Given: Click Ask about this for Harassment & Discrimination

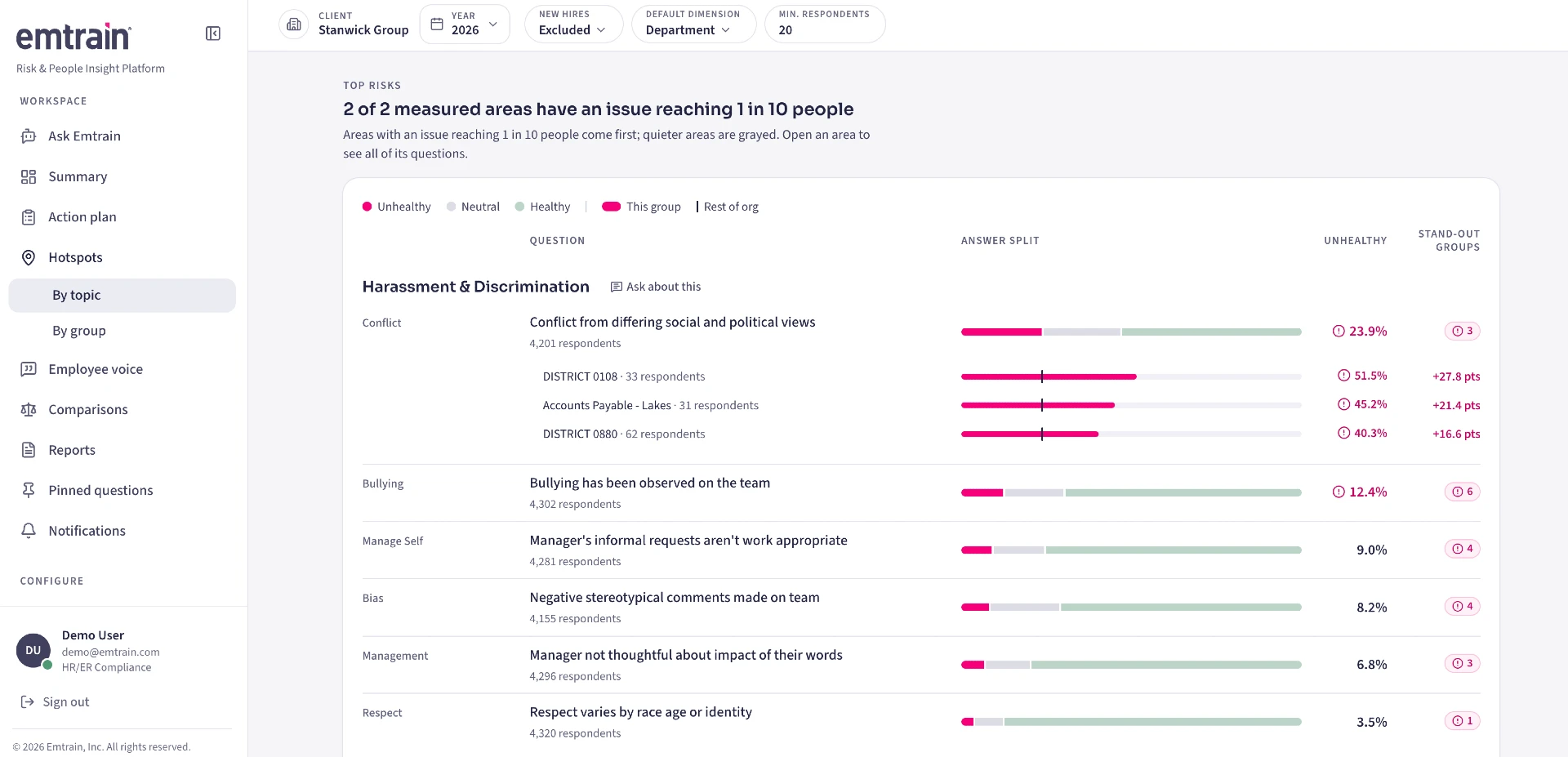Looking at the screenshot, I should (x=656, y=287).
